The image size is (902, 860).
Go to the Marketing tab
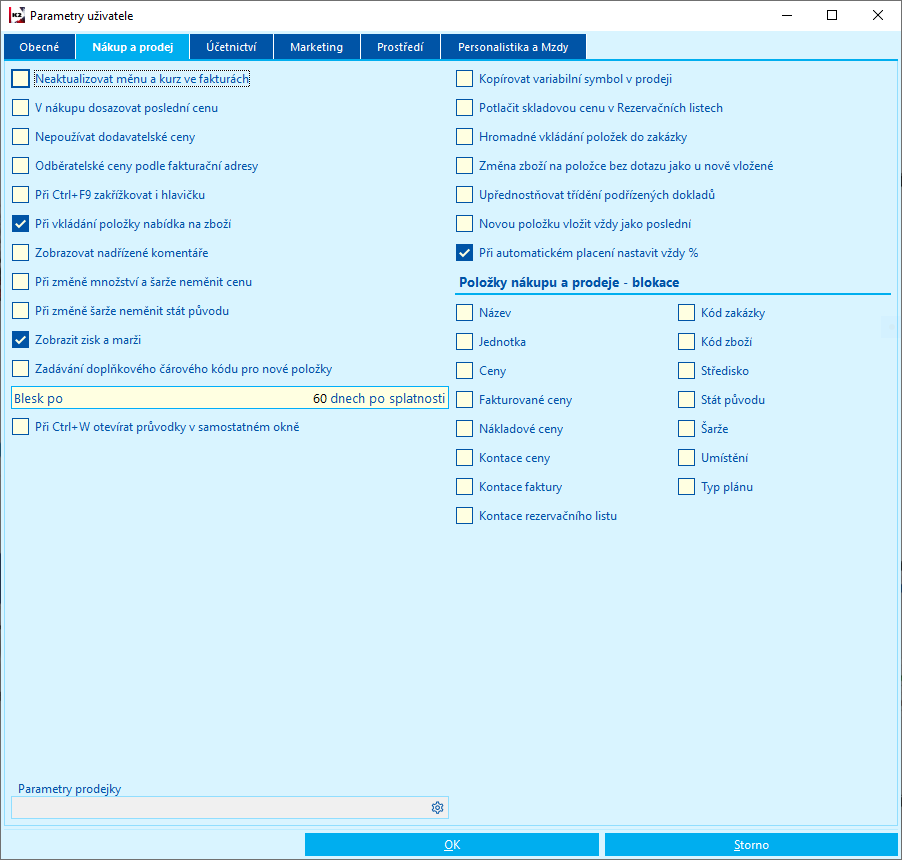pyautogui.click(x=316, y=47)
